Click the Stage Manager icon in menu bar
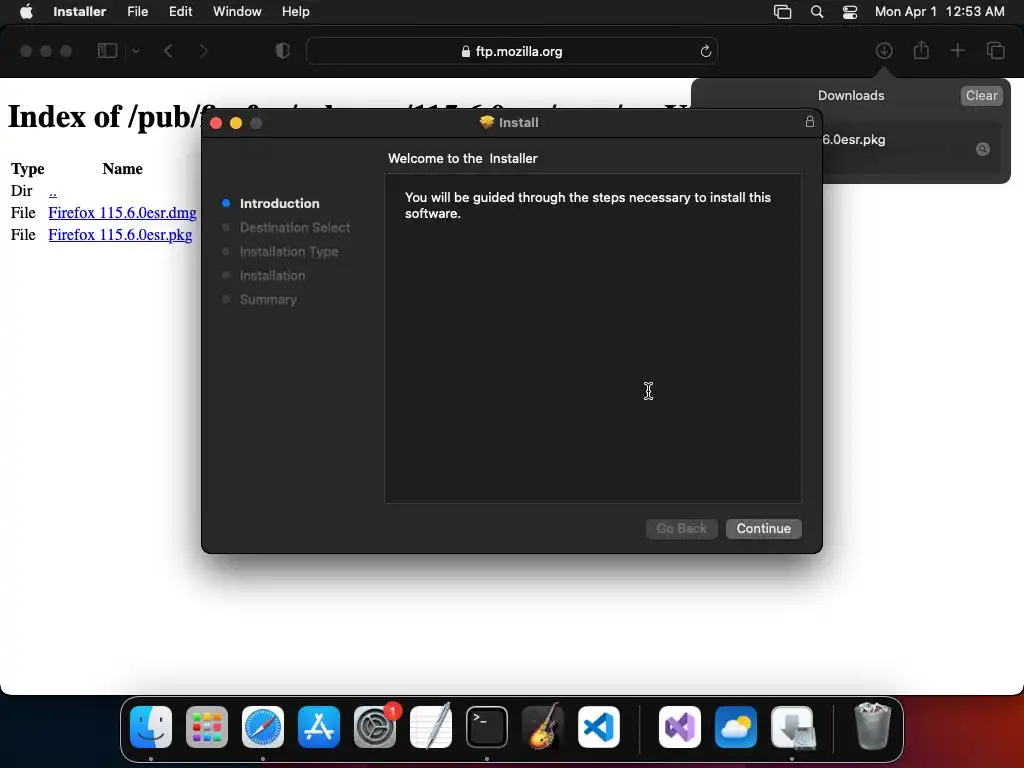The width and height of the screenshot is (1024, 768). [782, 12]
